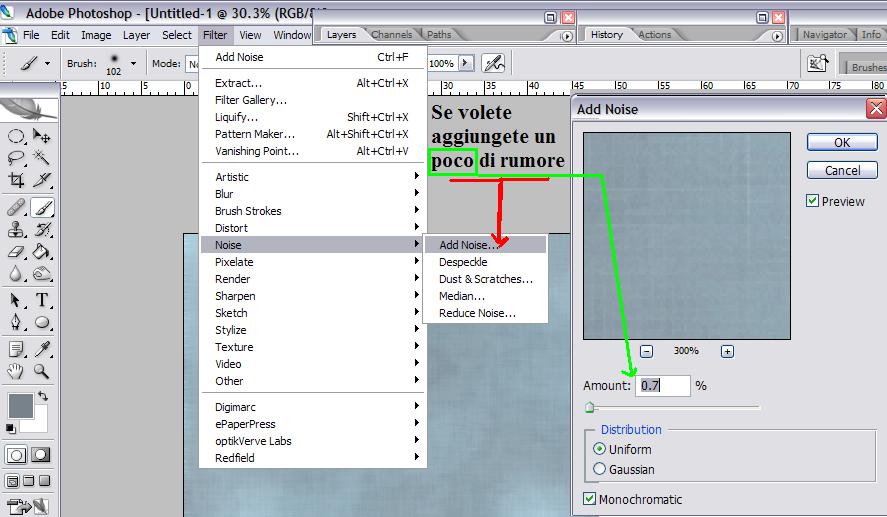The image size is (887, 517).
Task: Select Uniform distribution
Action: [x=599, y=449]
